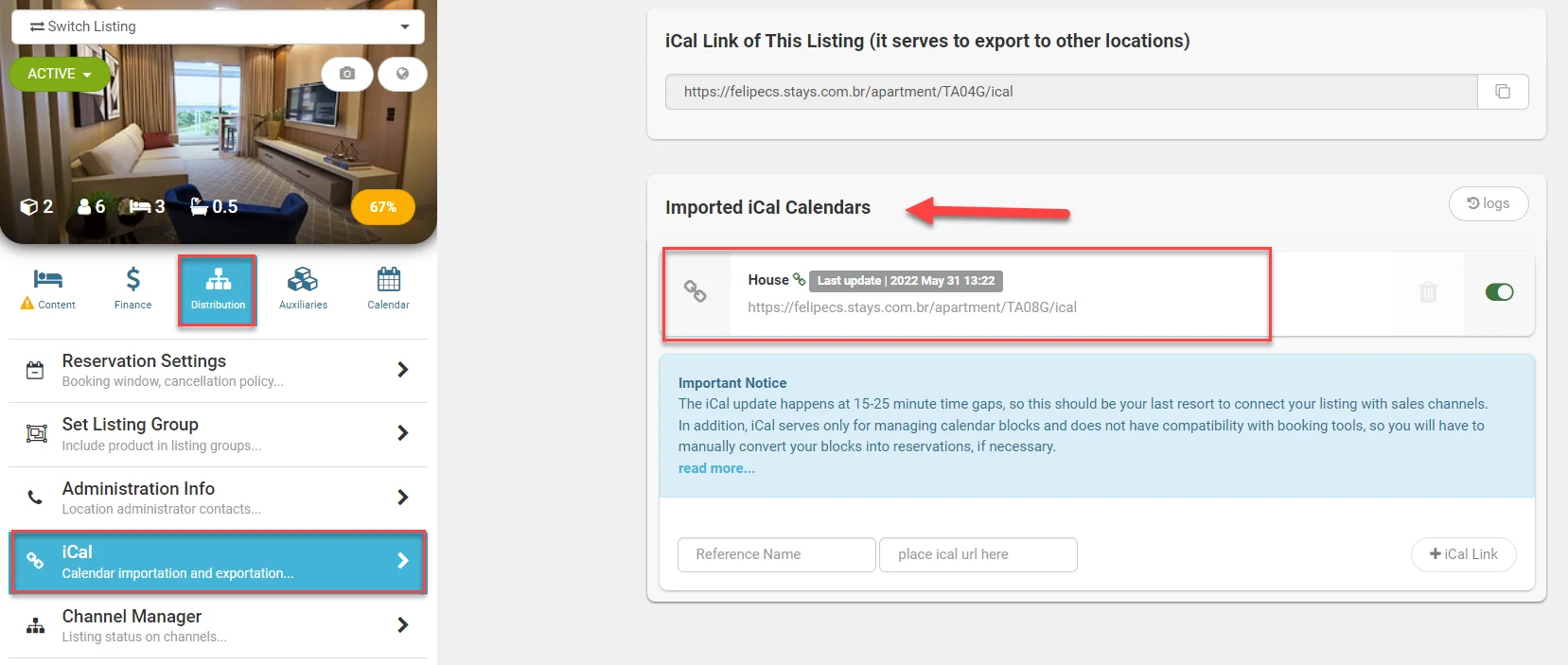Open the Calendar icon tab
Viewport: 1568px width, 665px height.
[x=388, y=289]
